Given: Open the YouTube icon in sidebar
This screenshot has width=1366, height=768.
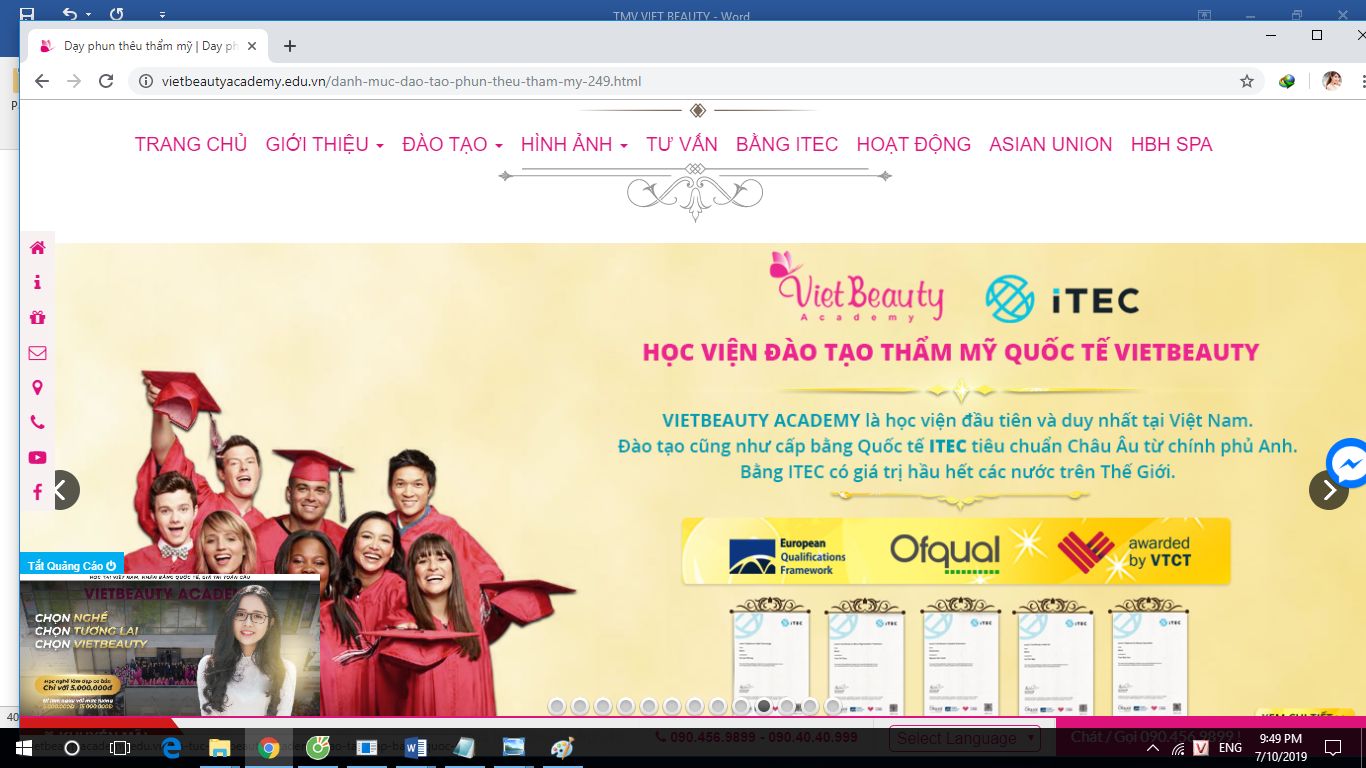Looking at the screenshot, I should pyautogui.click(x=37, y=457).
